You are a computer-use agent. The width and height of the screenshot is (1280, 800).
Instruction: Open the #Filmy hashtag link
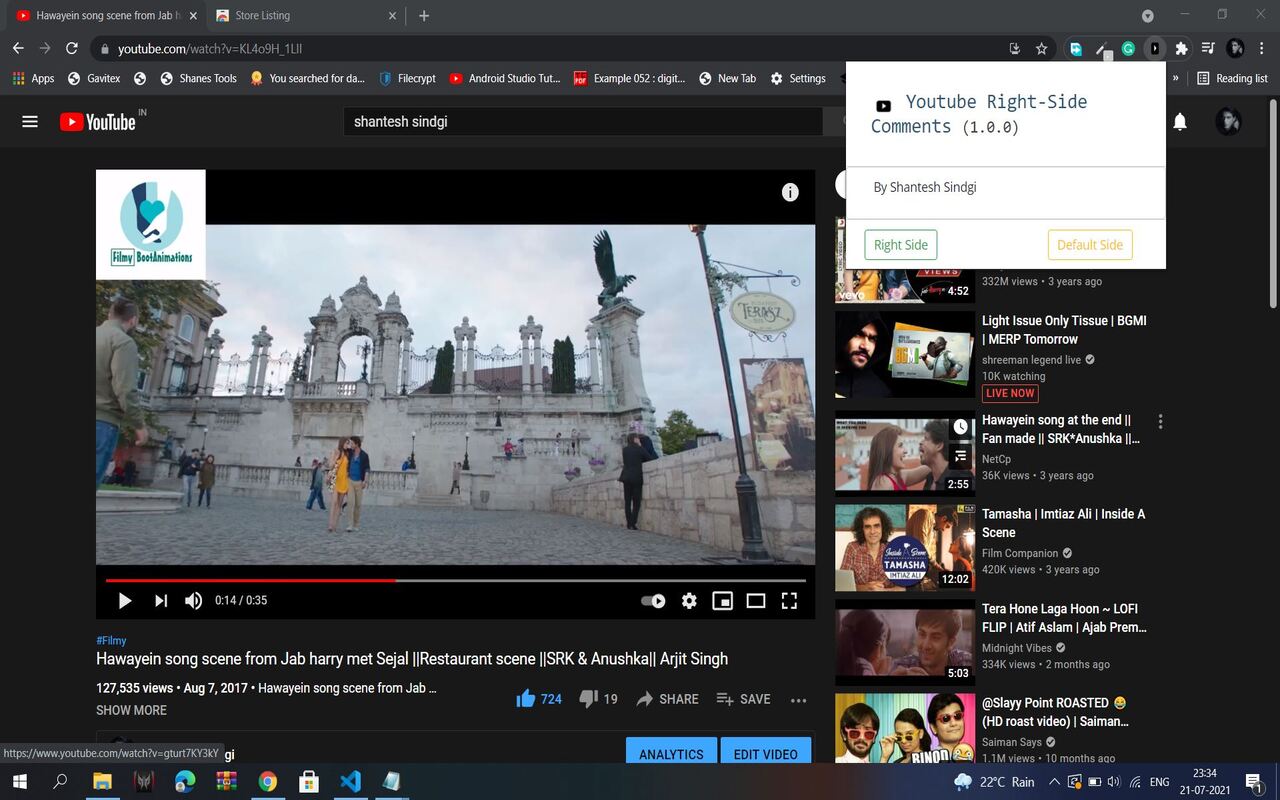pyautogui.click(x=111, y=640)
